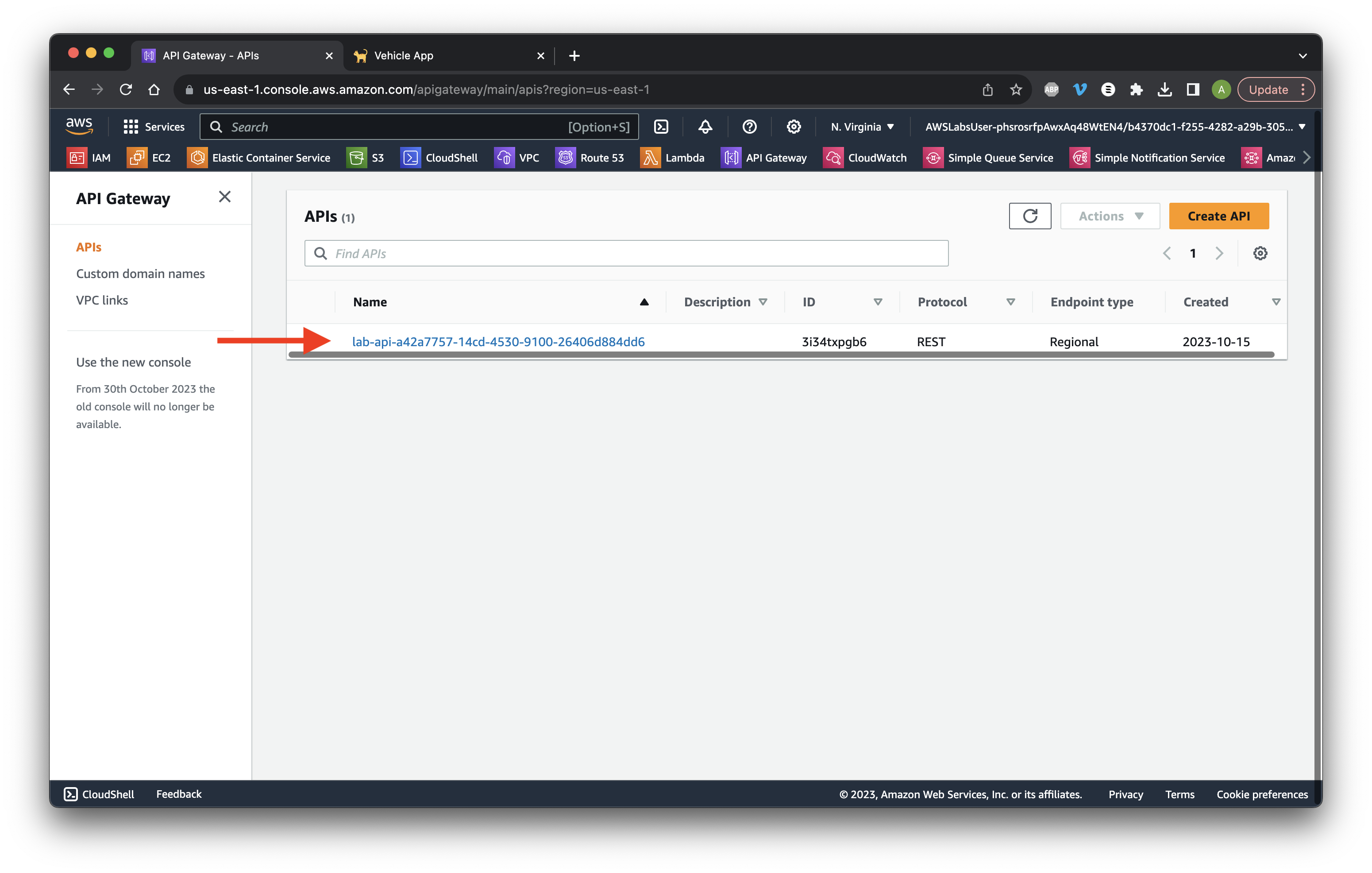Launch CloudShell from the top navigation icon
1372x873 pixels.
pos(661,127)
